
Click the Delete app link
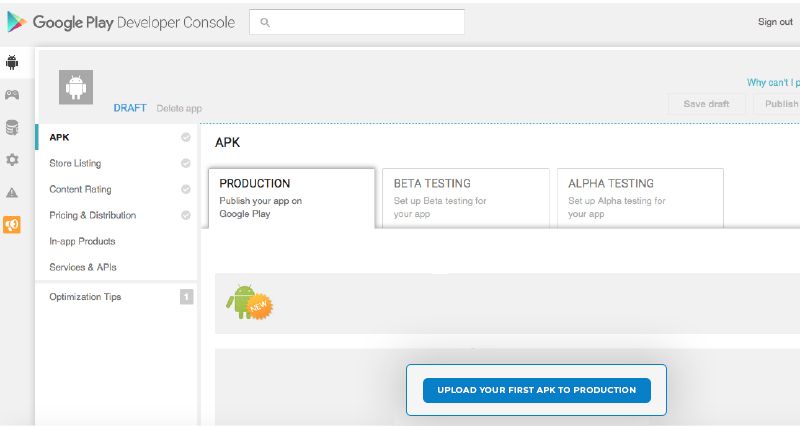coord(179,108)
